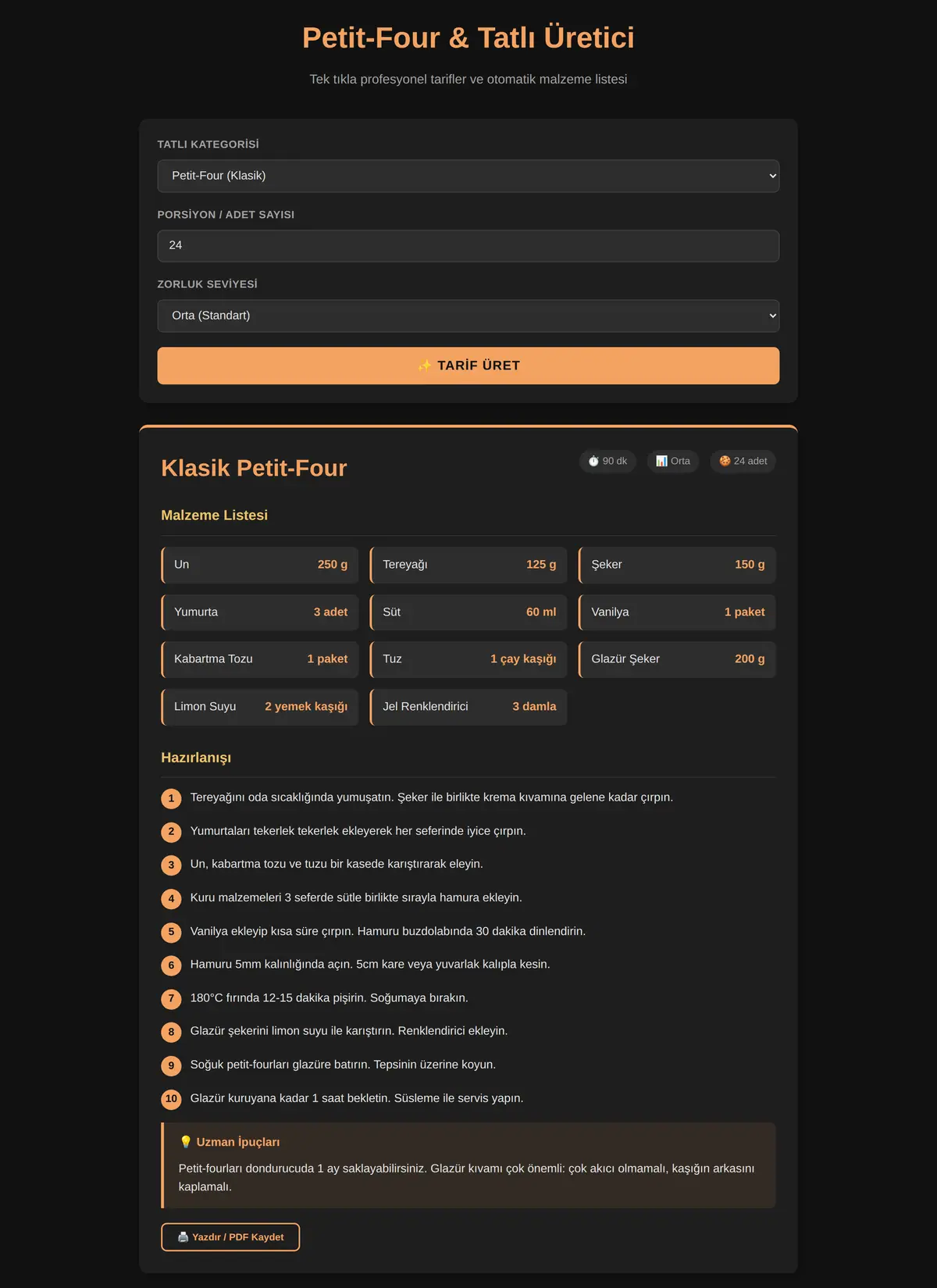Select the Kabartma Tozu ingredient card
Viewport: 937px width, 1288px height.
[x=260, y=659]
